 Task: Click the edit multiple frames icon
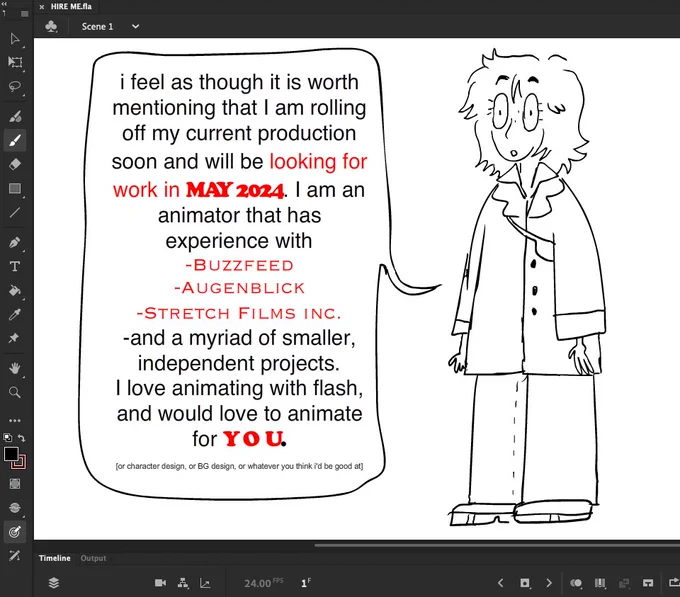600,583
